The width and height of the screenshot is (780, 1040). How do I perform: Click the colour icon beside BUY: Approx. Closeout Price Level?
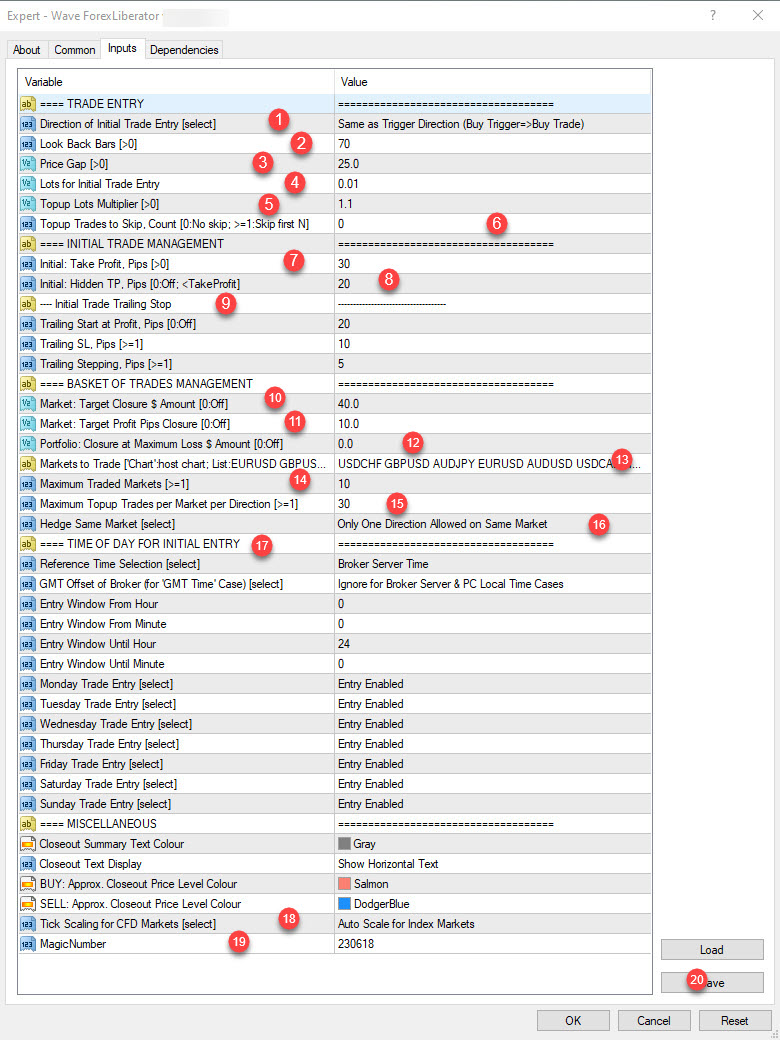(28, 883)
